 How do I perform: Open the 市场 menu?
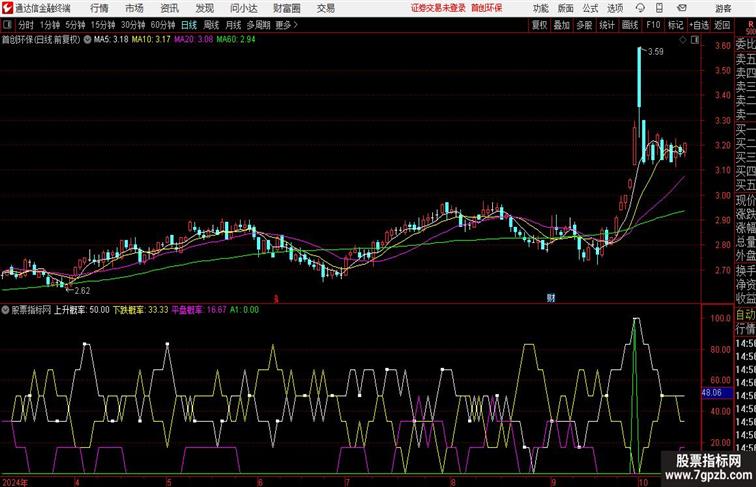pos(134,8)
